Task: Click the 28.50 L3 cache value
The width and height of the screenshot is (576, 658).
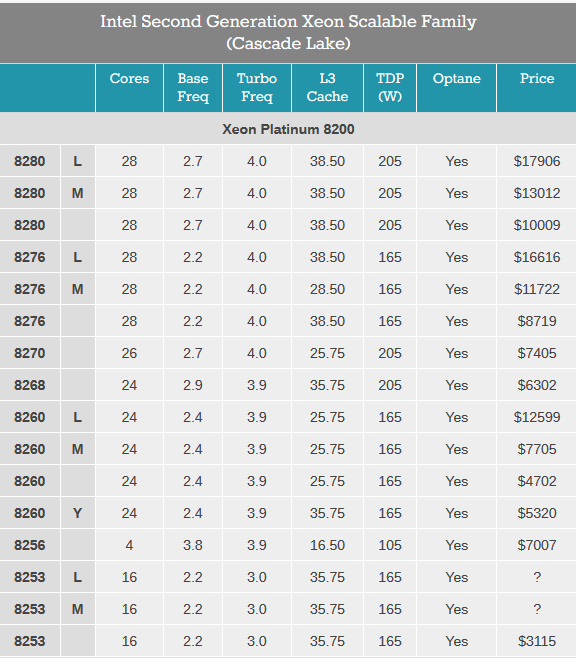Action: (327, 289)
